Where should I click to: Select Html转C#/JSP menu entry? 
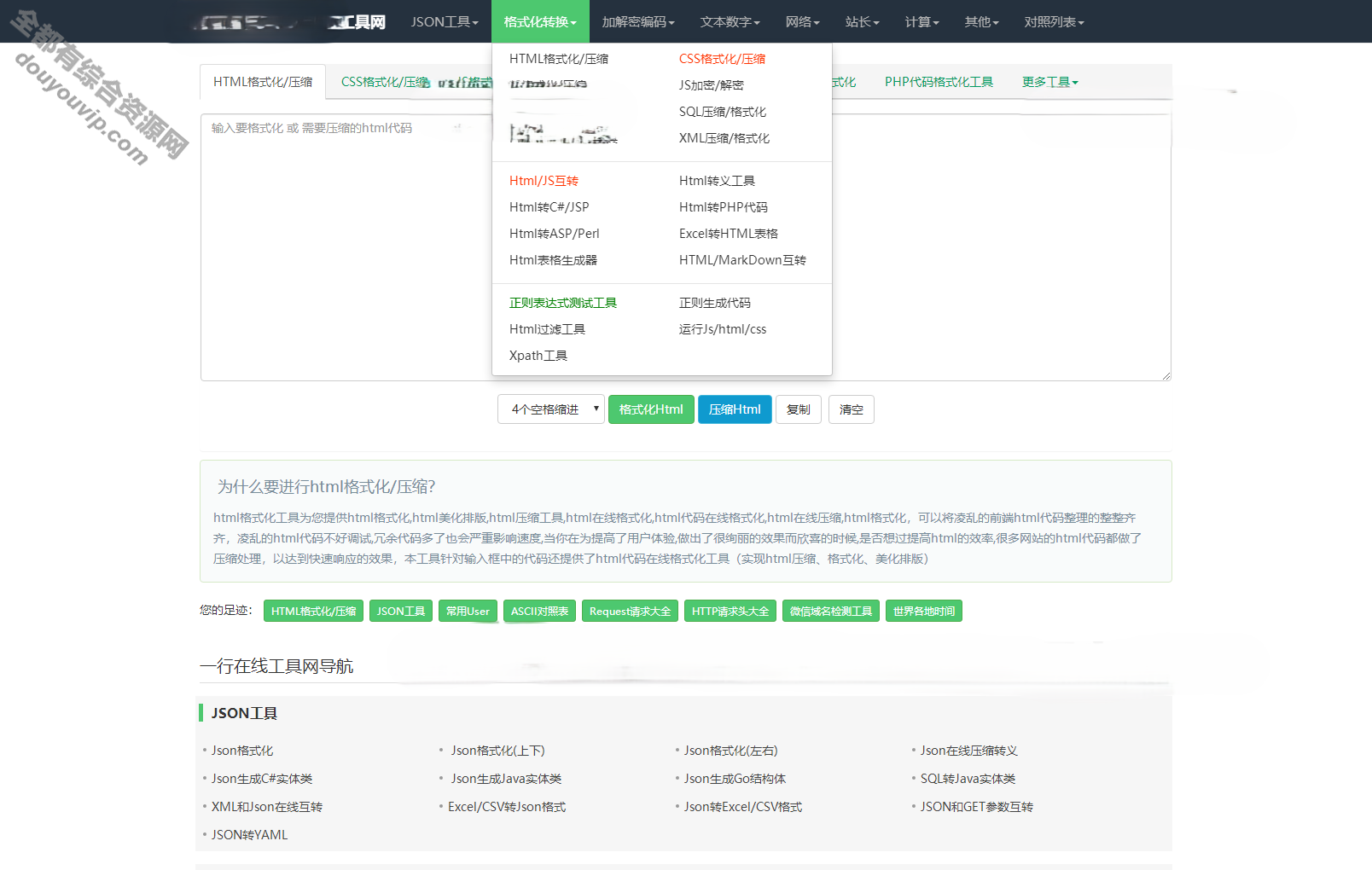(549, 207)
